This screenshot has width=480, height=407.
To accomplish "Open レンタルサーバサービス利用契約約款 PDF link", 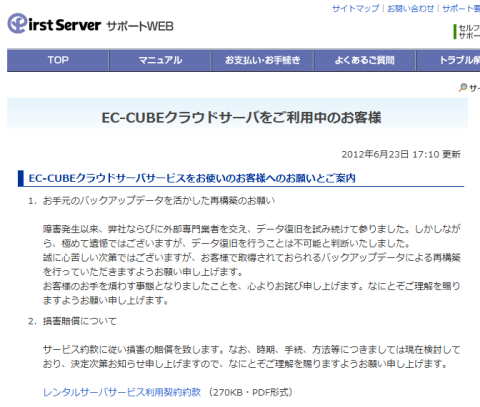I will (x=122, y=392).
